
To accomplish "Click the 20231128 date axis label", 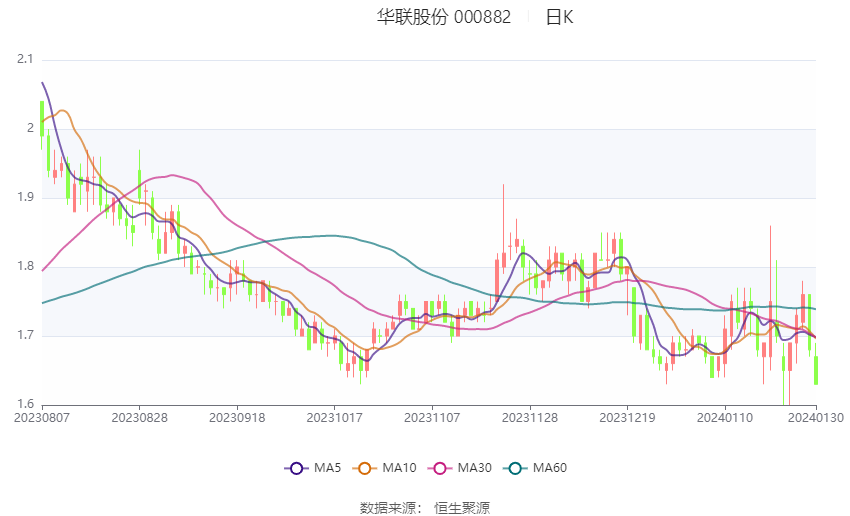I will pos(530,418).
